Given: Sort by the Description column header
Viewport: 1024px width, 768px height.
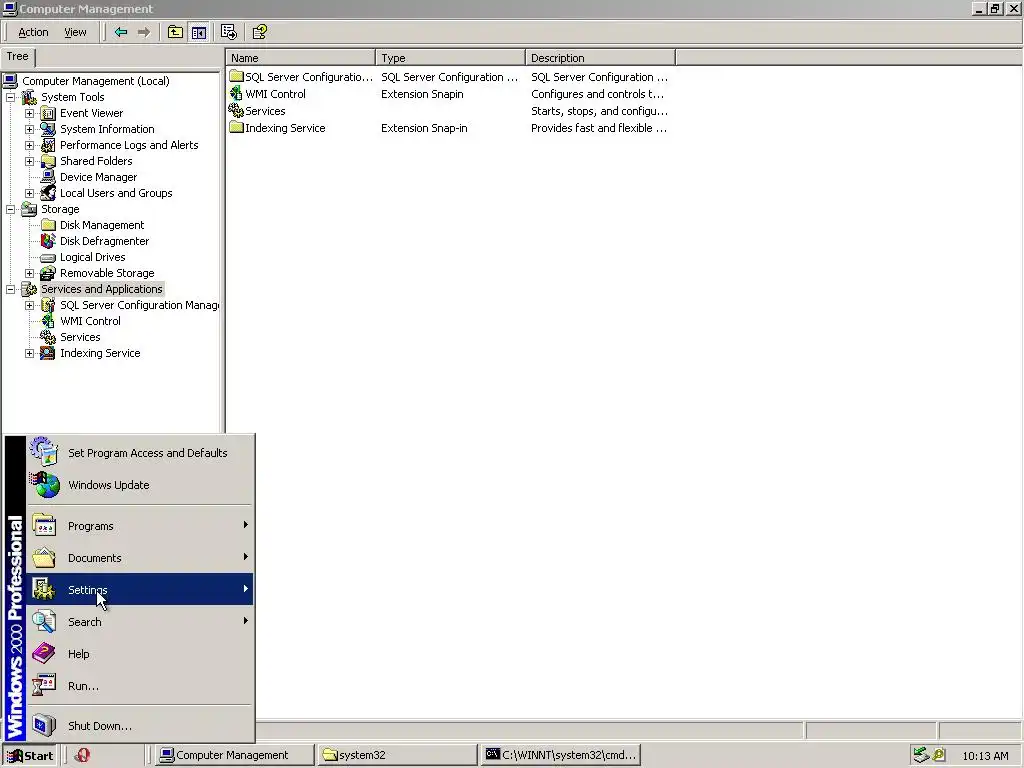Looking at the screenshot, I should point(601,57).
